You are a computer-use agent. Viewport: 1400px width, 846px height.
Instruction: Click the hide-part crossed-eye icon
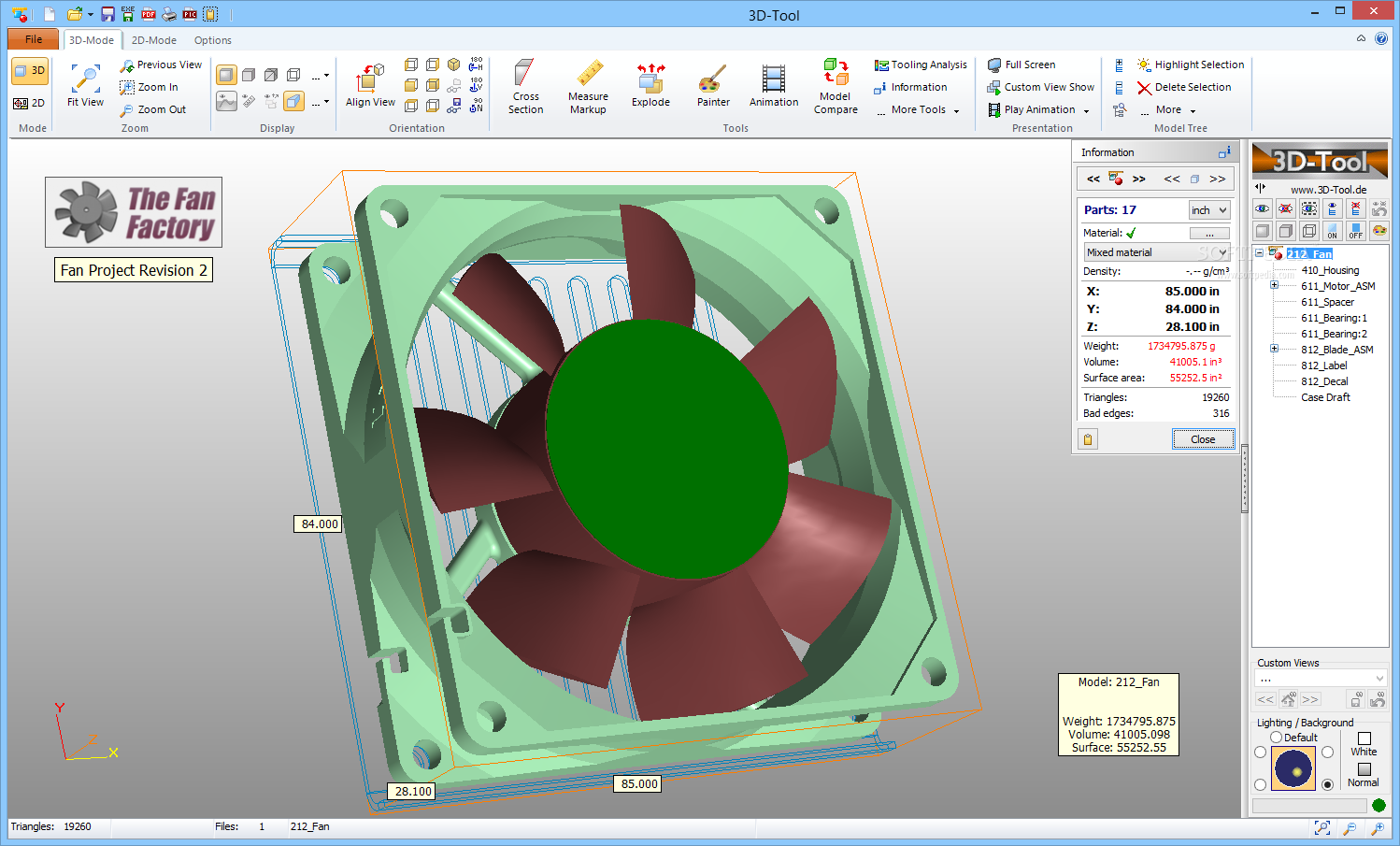1286,208
